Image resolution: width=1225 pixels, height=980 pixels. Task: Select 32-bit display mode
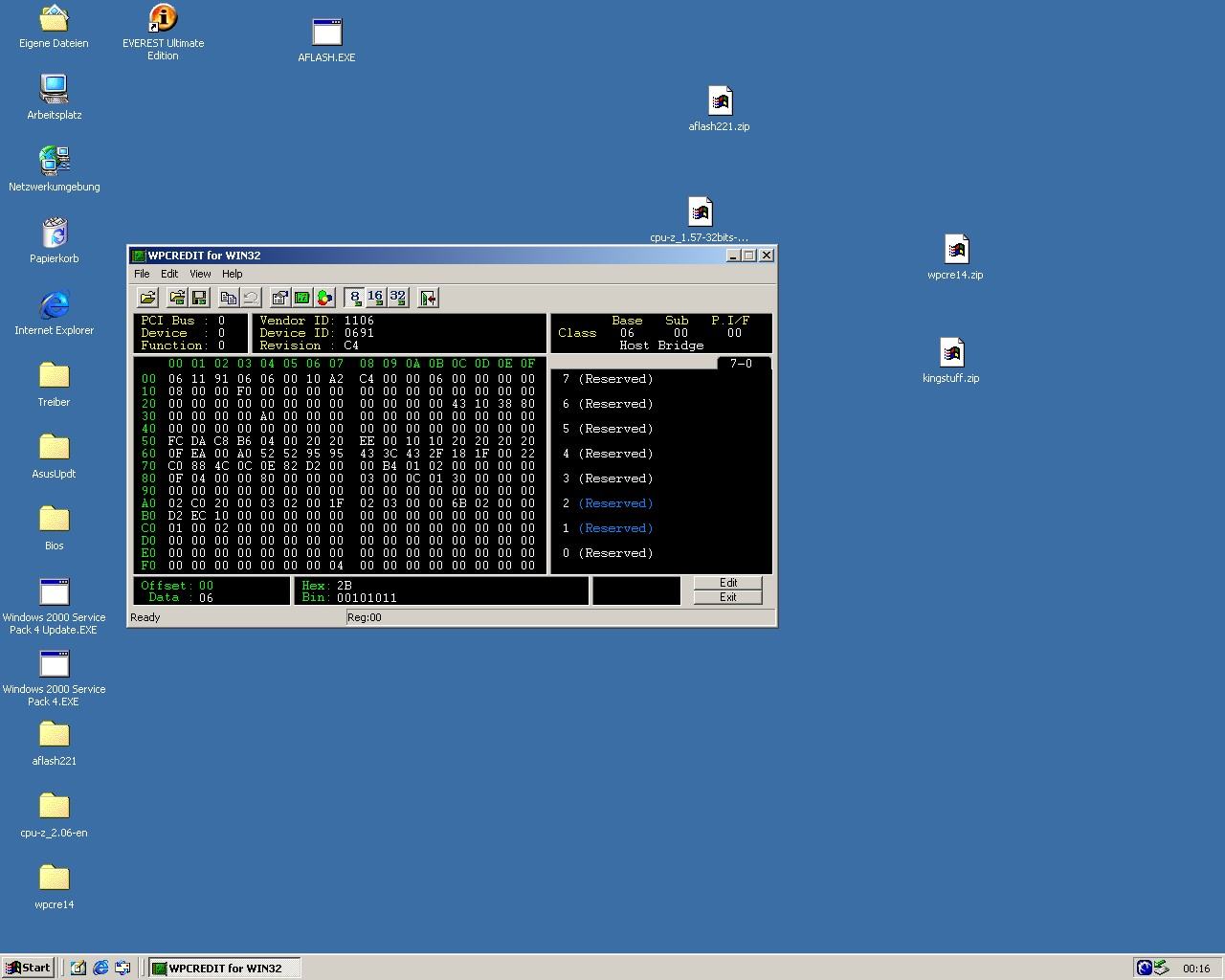click(398, 298)
